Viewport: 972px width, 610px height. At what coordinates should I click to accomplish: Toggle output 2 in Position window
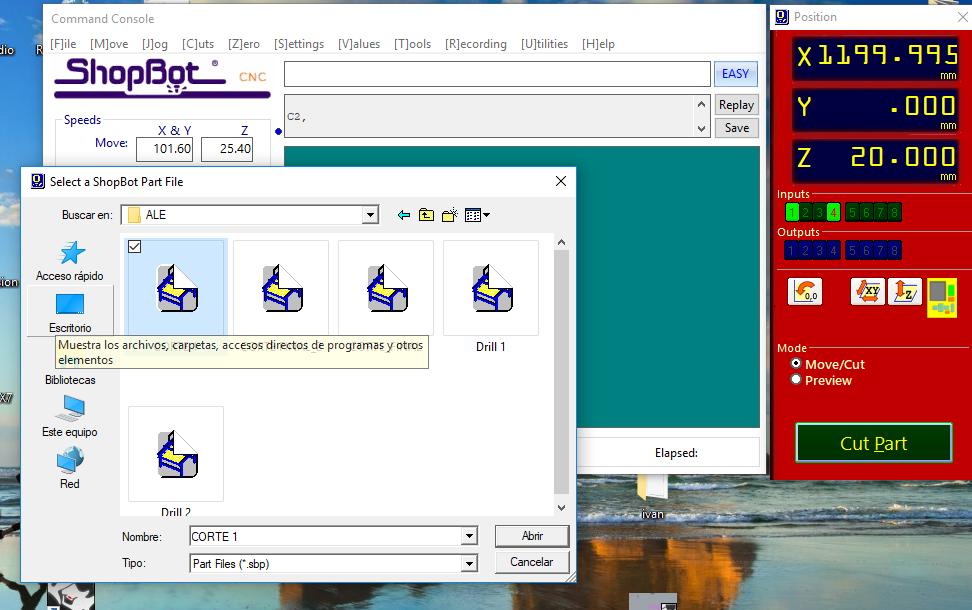click(805, 250)
